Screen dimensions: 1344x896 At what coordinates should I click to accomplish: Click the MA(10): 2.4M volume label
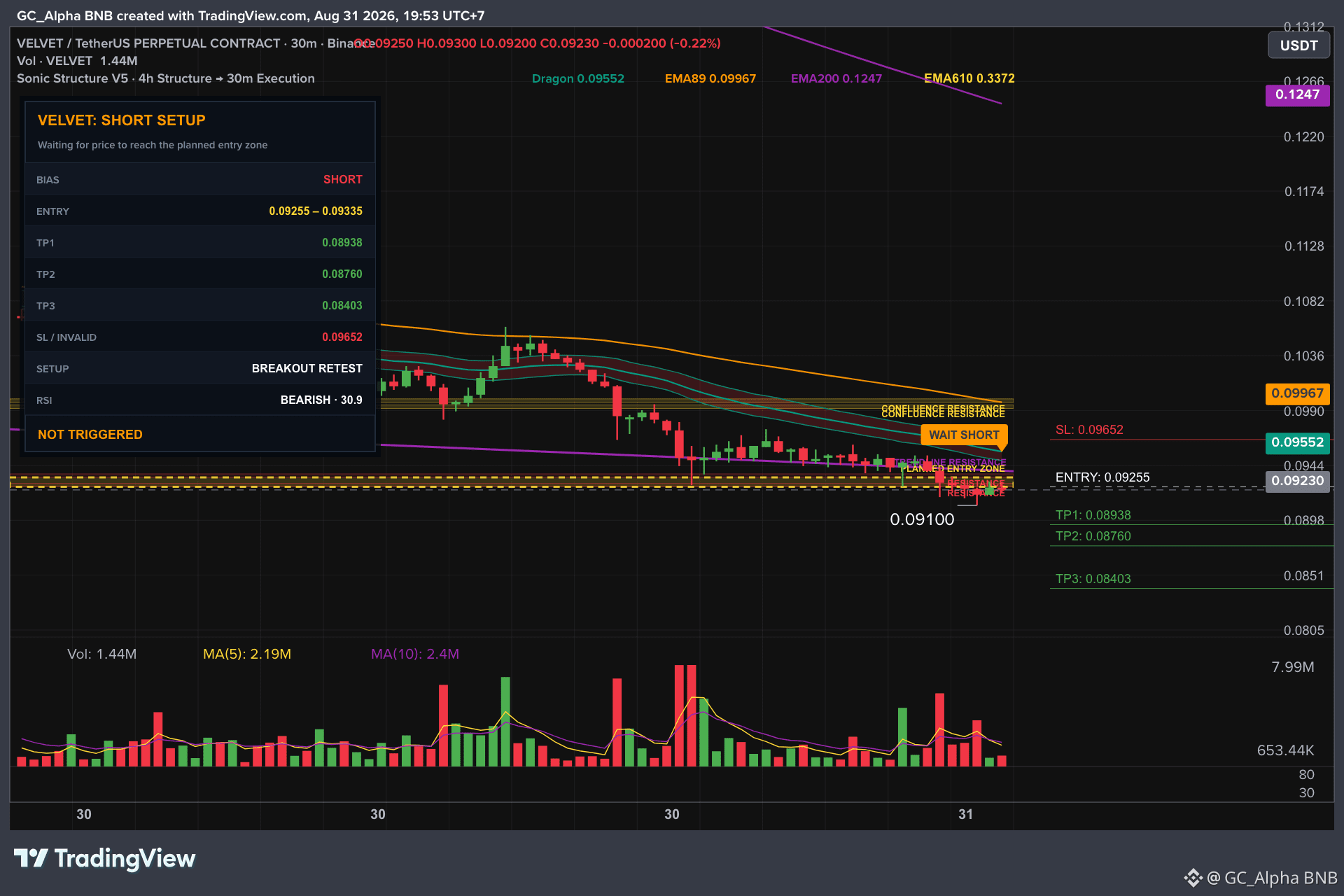tap(415, 654)
